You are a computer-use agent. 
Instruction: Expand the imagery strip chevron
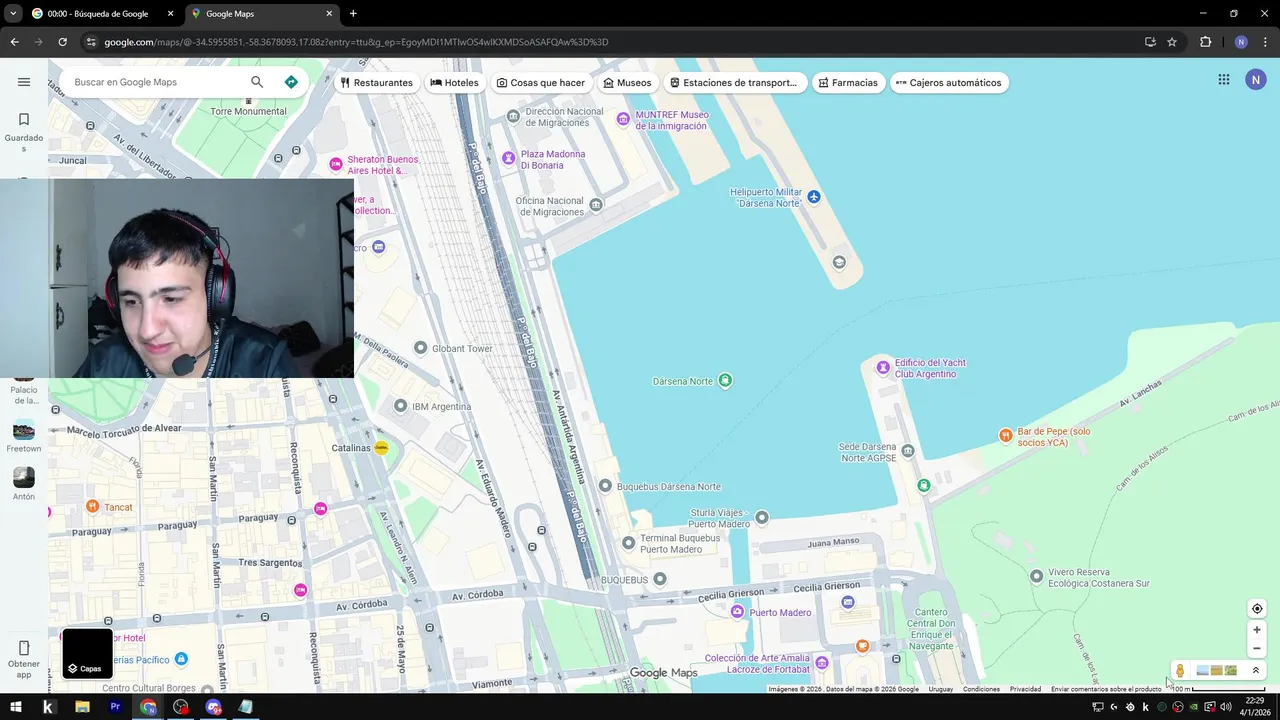[1256, 670]
